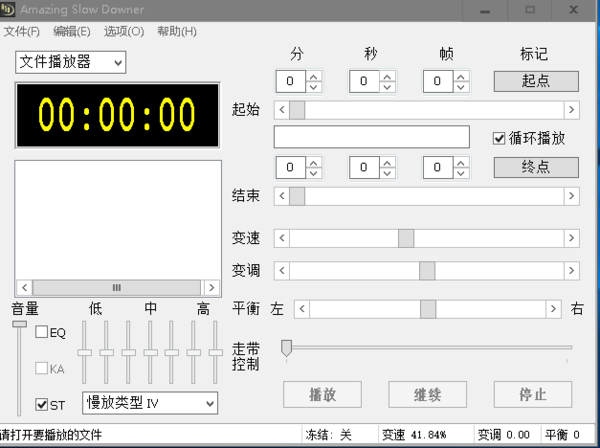This screenshot has height=448, width=600.
Task: Click the Amazing Slow Downer title icon
Action: click(7, 9)
